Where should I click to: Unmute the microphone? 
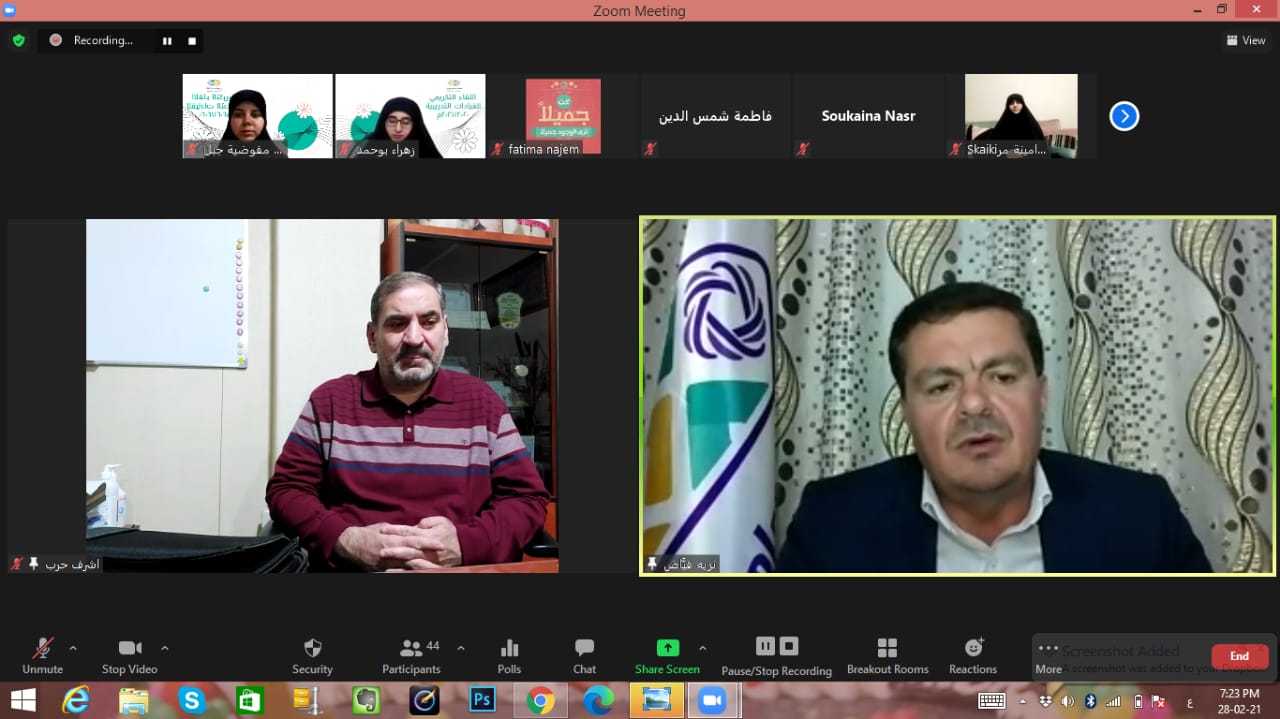click(42, 655)
